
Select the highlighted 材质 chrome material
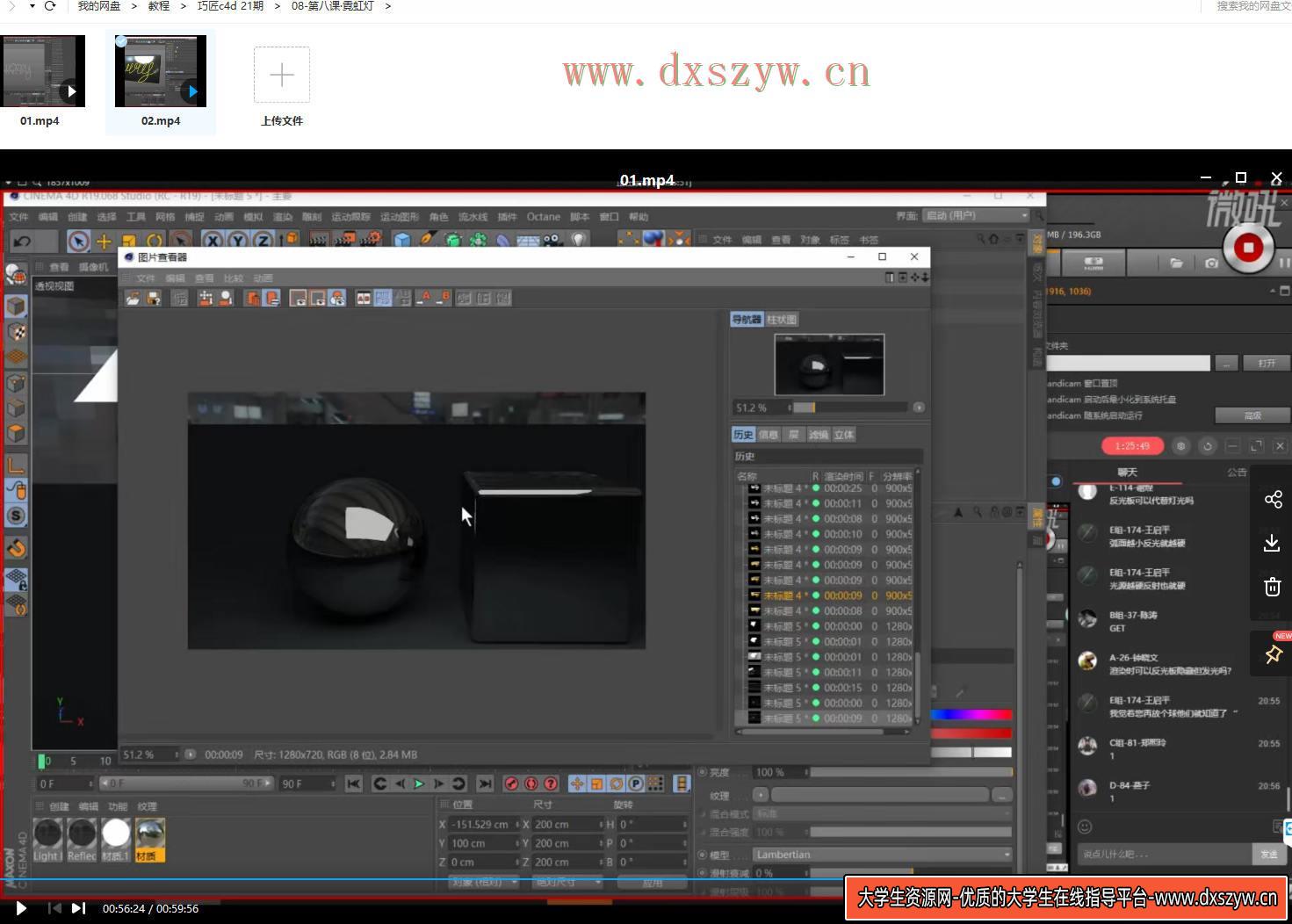[x=150, y=840]
